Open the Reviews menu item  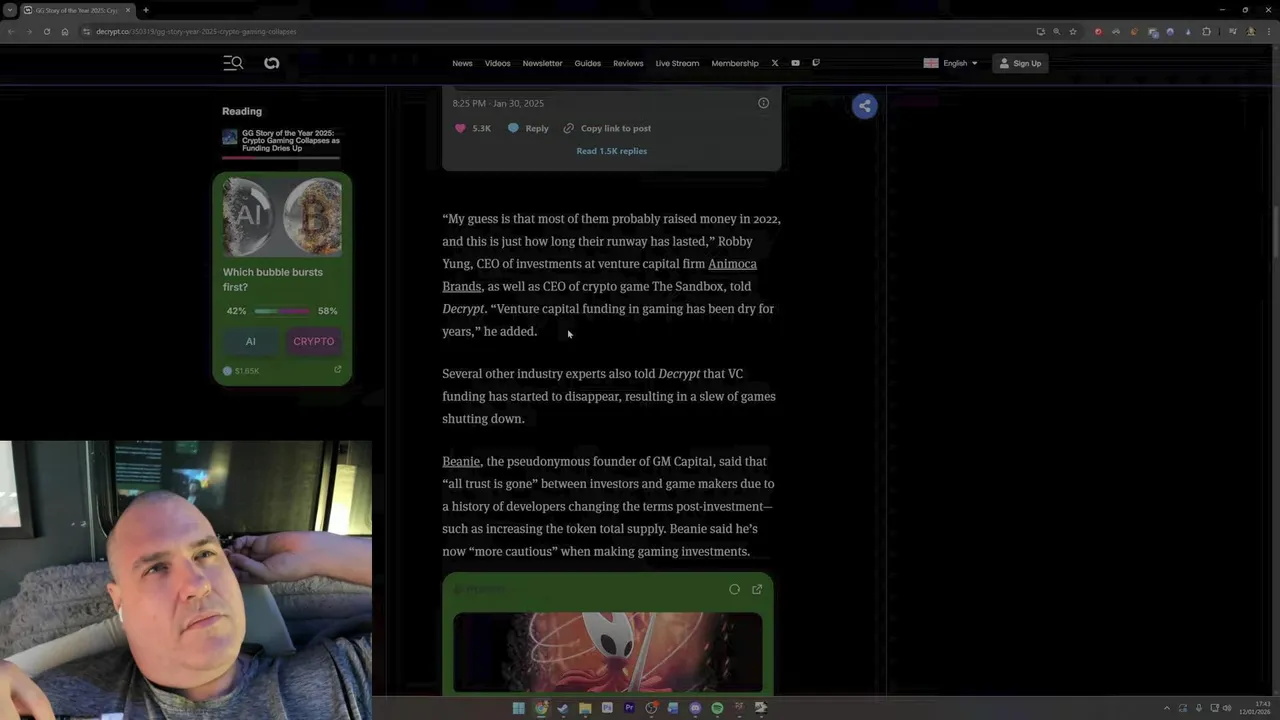coord(628,63)
